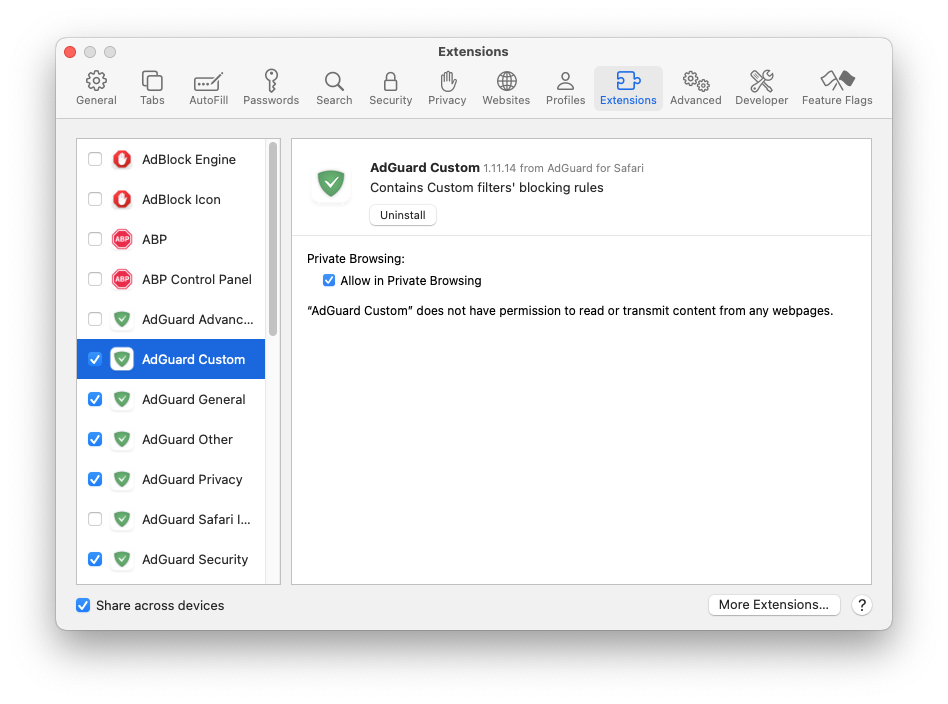Screen dimensions: 948x704
Task: Click the AdGuard Advanced shield icon
Action: [x=122, y=319]
